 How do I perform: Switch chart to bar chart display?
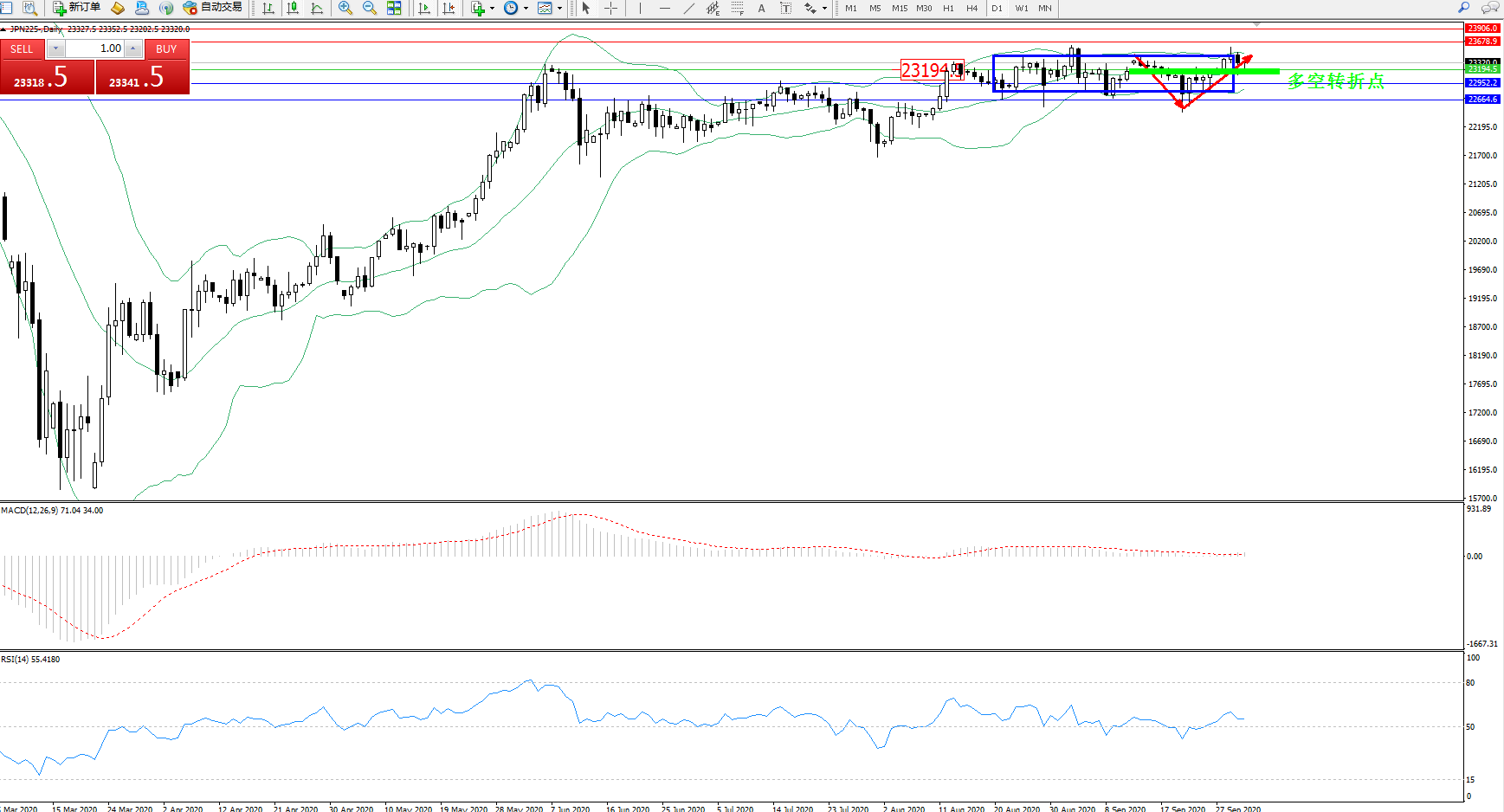pos(268,8)
